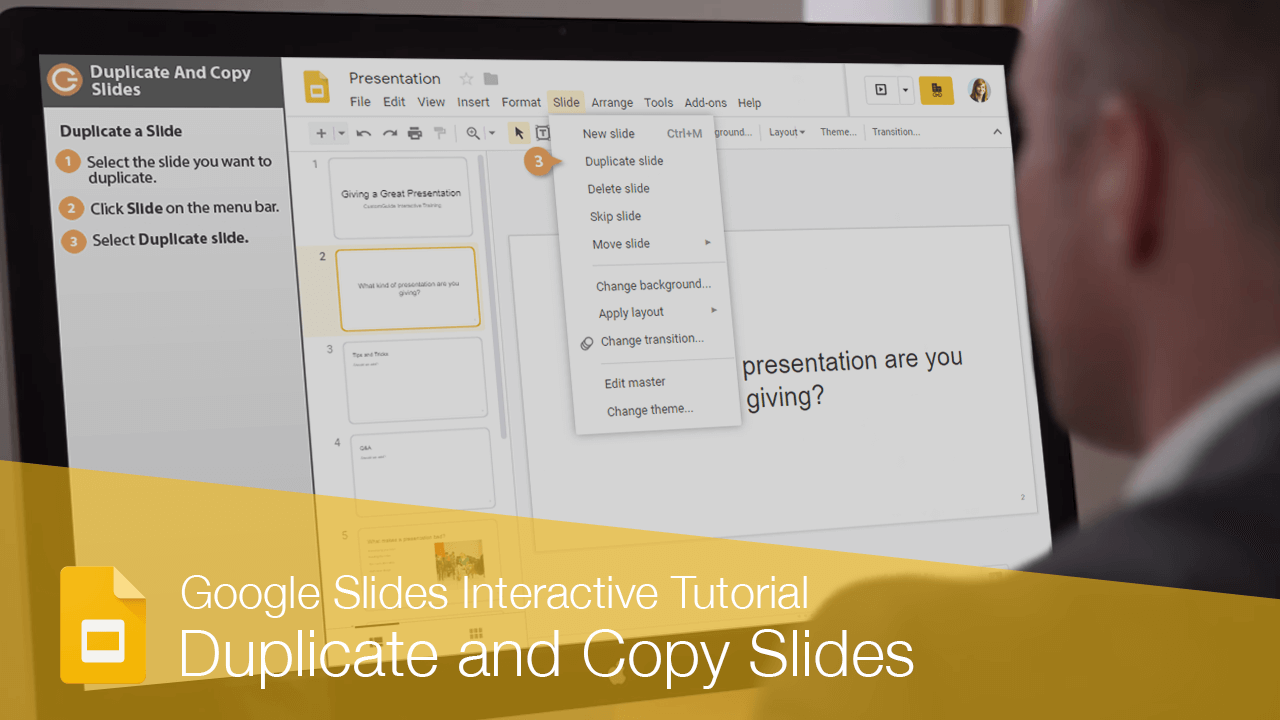Select Duplicate slide from the menu
Image resolution: width=1280 pixels, height=720 pixels.
pos(623,160)
